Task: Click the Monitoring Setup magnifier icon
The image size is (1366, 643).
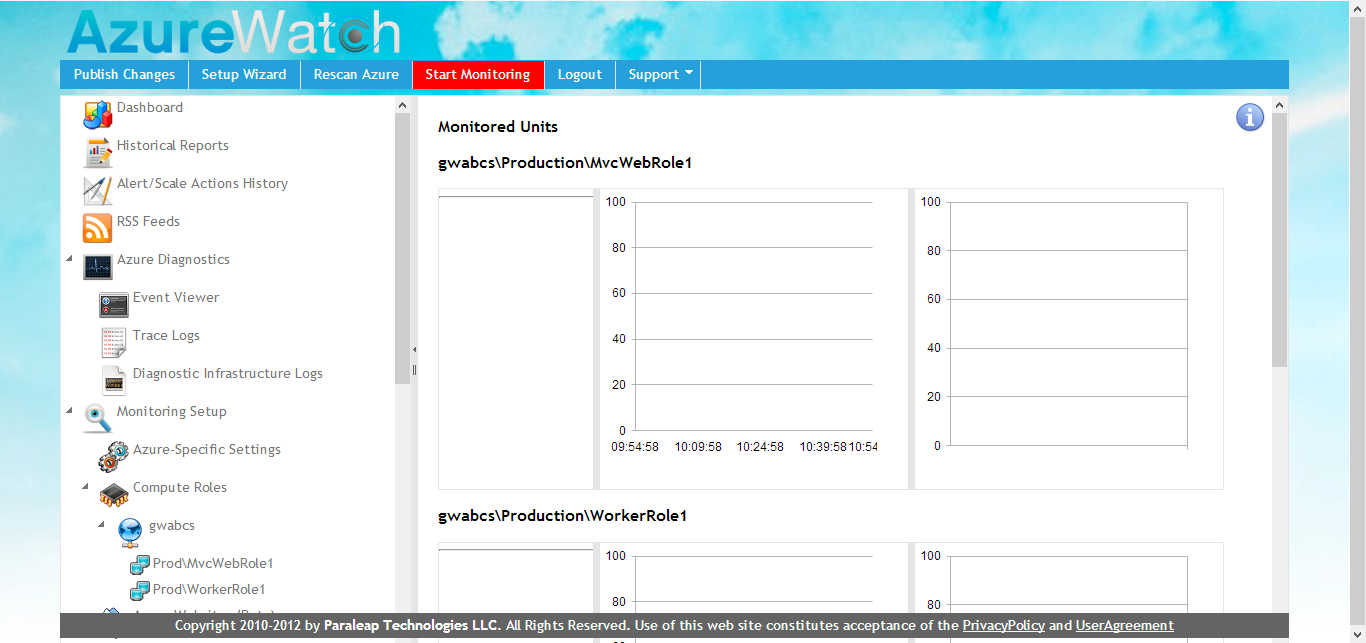Action: (97, 418)
